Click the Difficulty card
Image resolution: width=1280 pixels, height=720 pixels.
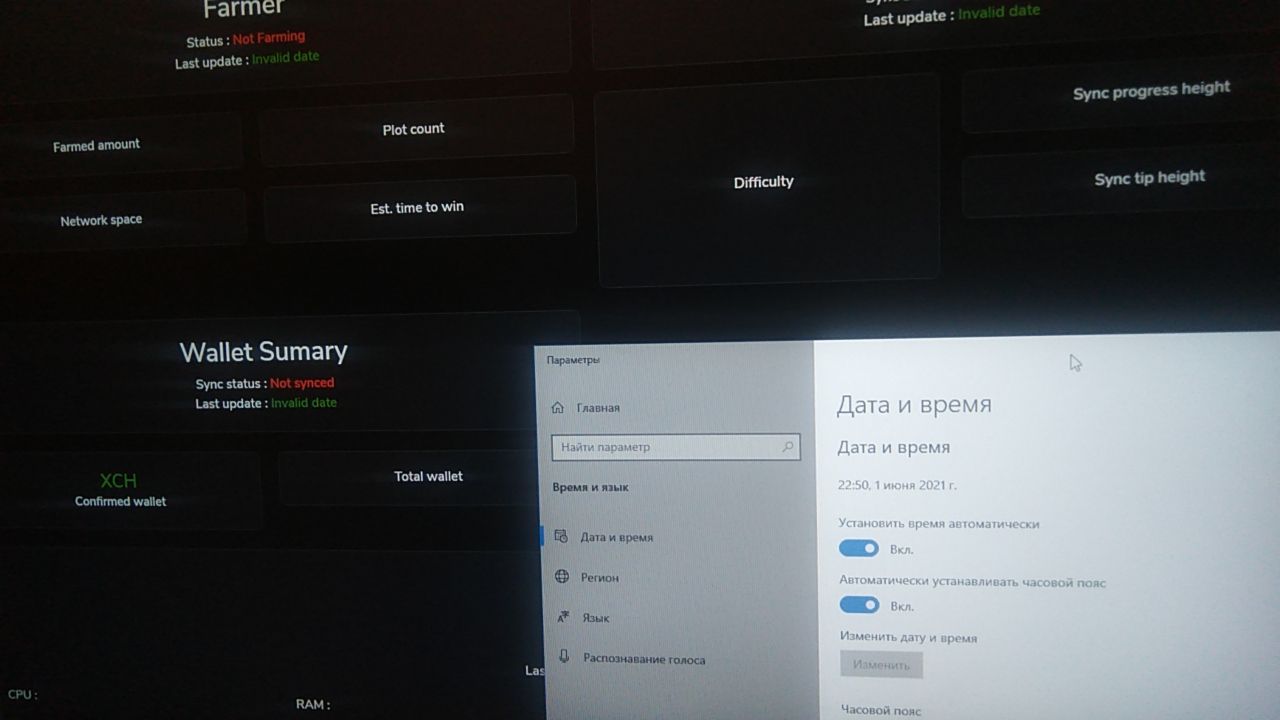tap(767, 183)
